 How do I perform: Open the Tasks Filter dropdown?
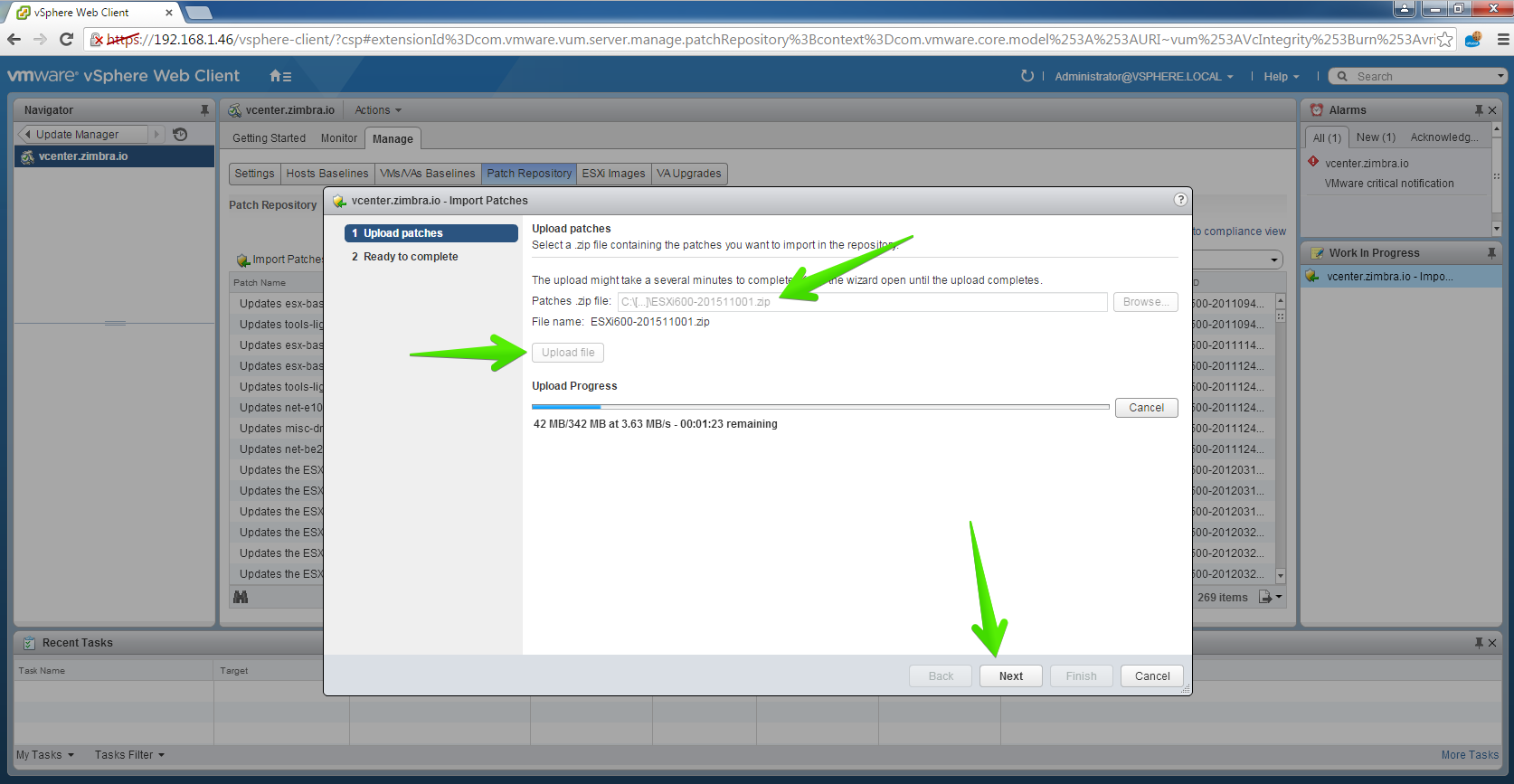(130, 755)
